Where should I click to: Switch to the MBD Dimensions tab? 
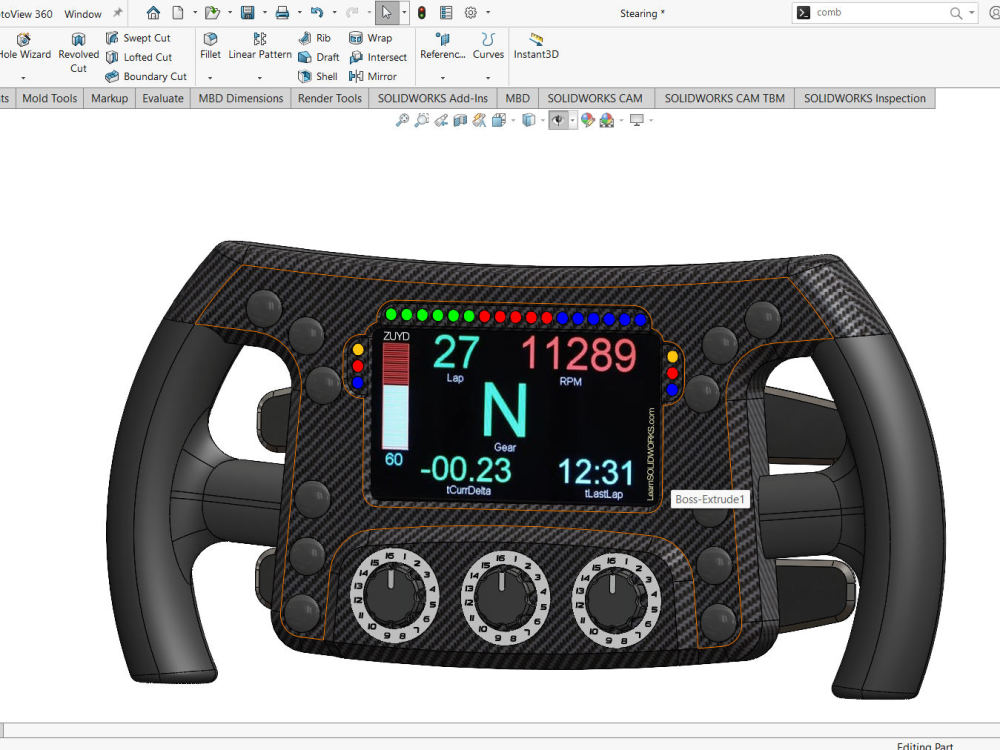(240, 98)
